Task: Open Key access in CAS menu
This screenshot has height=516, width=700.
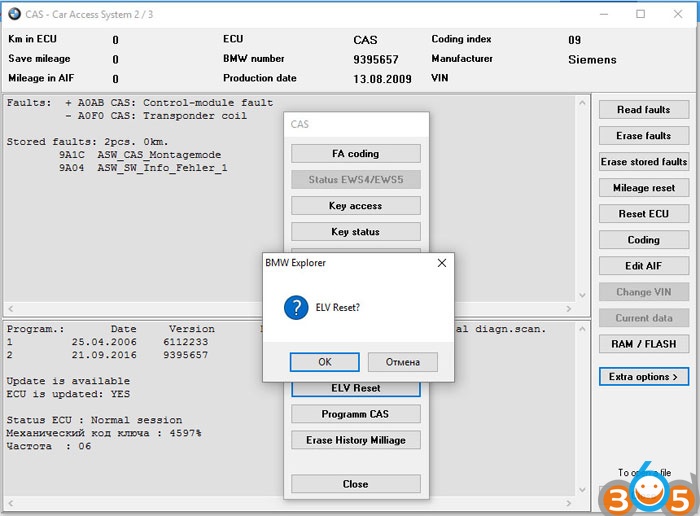Action: click(x=355, y=206)
